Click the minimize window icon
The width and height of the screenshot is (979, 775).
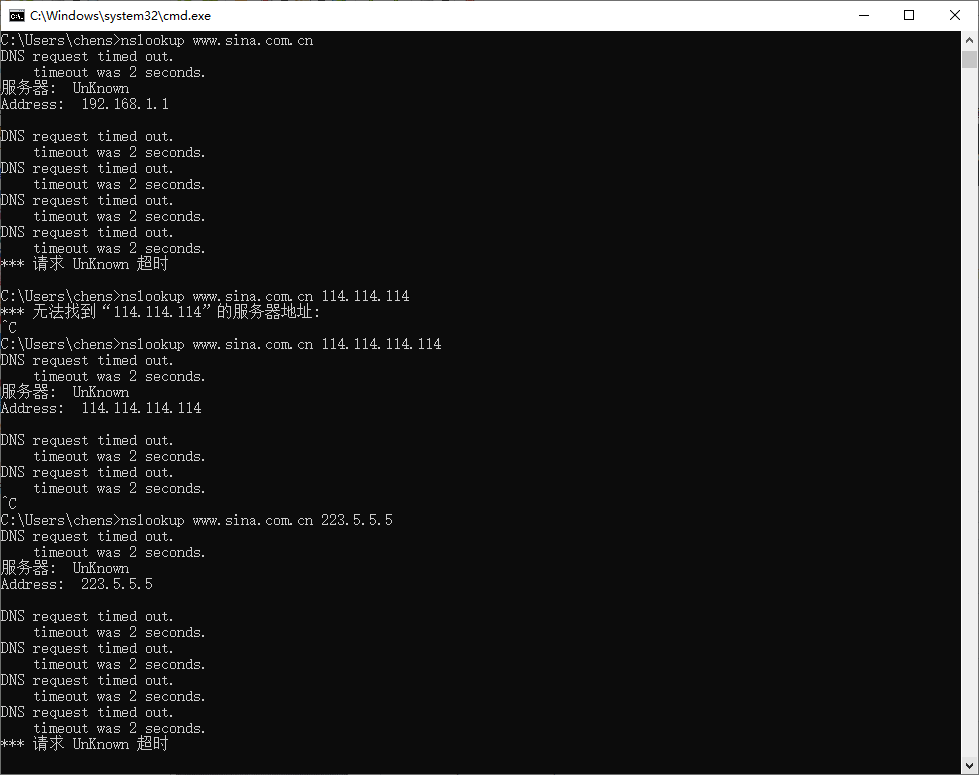click(x=864, y=15)
